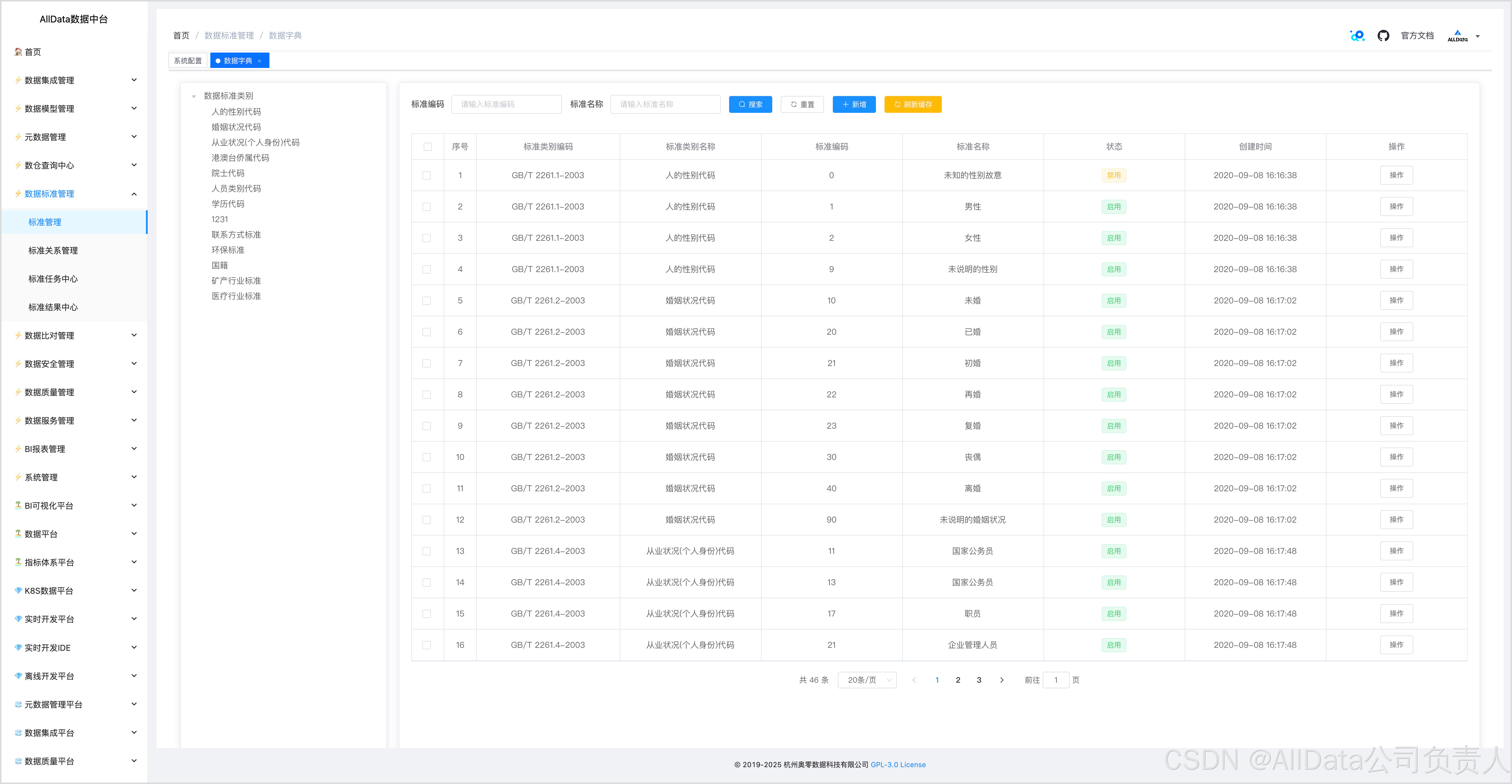Open the GitHub icon in header
This screenshot has height=784, width=1512.
1383,36
